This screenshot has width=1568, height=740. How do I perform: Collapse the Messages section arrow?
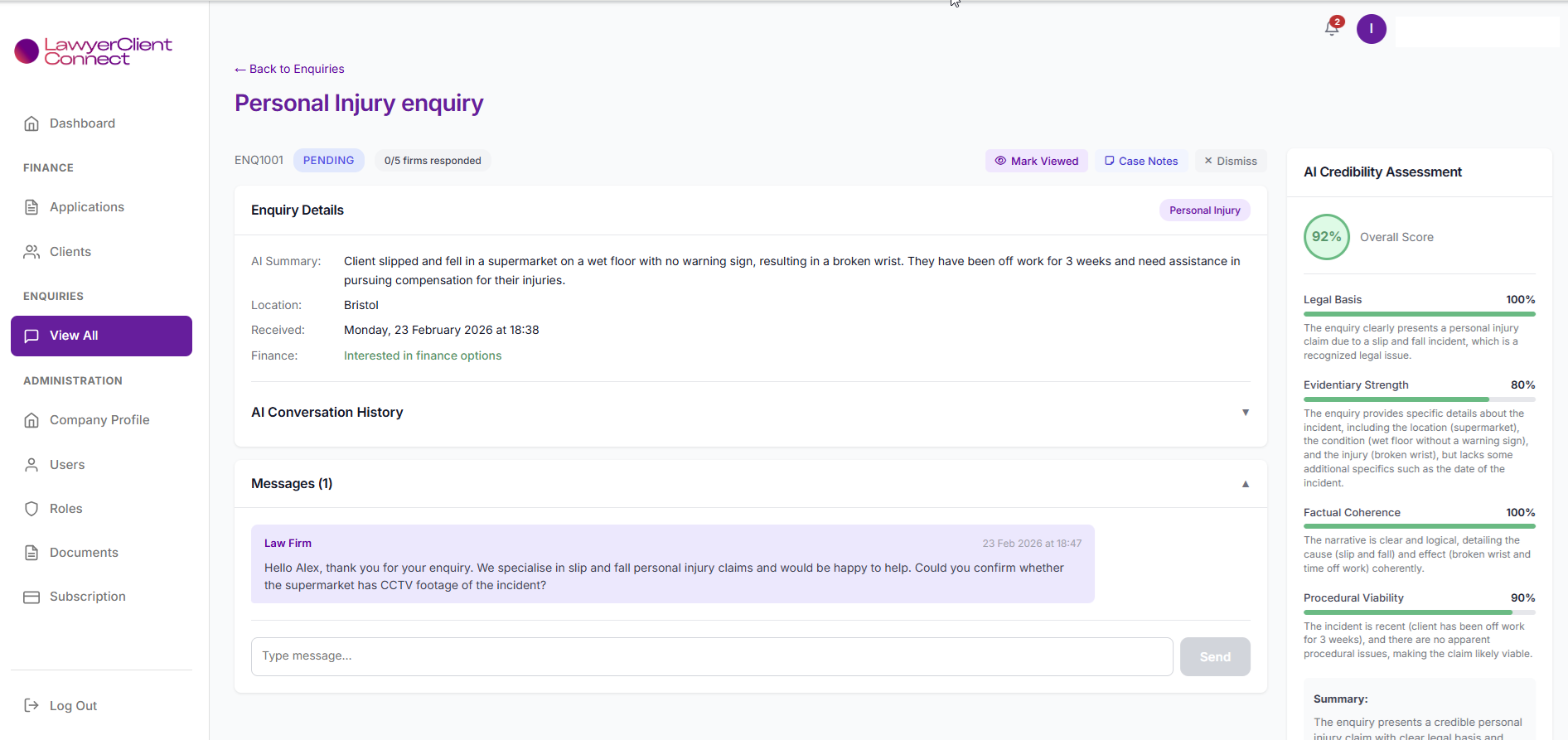(x=1245, y=484)
